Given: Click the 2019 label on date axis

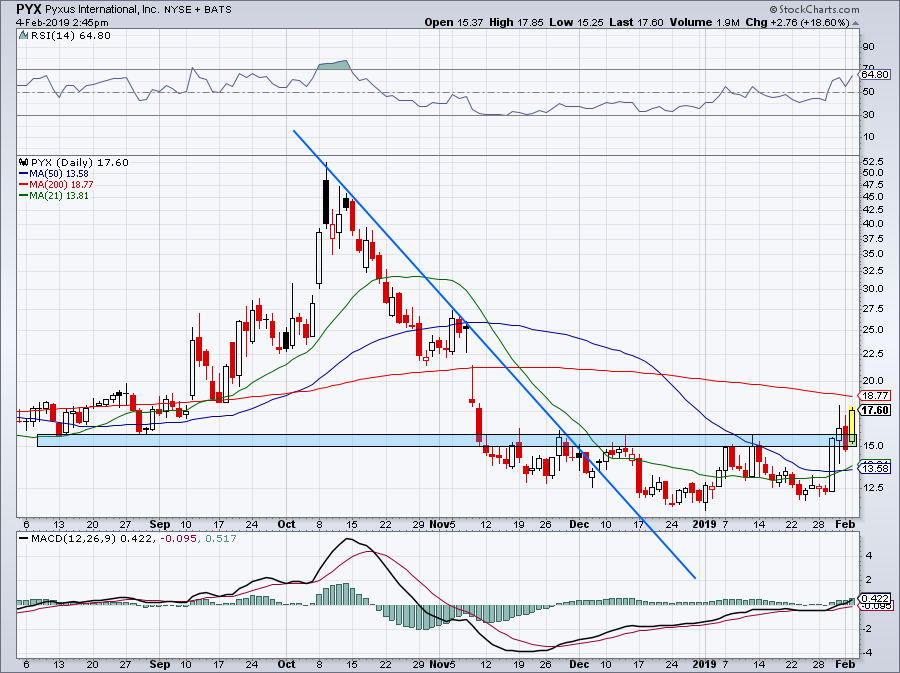Looking at the screenshot, I should (x=706, y=523).
